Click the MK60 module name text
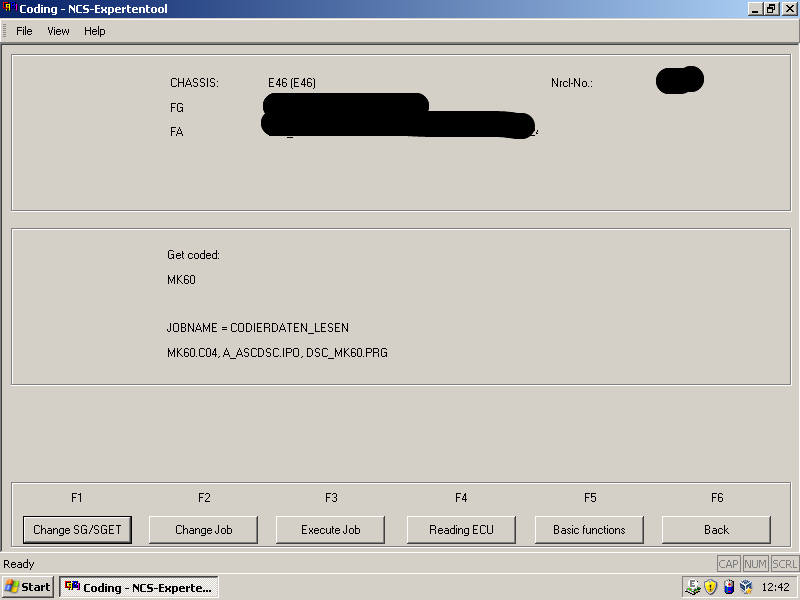The height and width of the screenshot is (600, 800). (x=181, y=280)
